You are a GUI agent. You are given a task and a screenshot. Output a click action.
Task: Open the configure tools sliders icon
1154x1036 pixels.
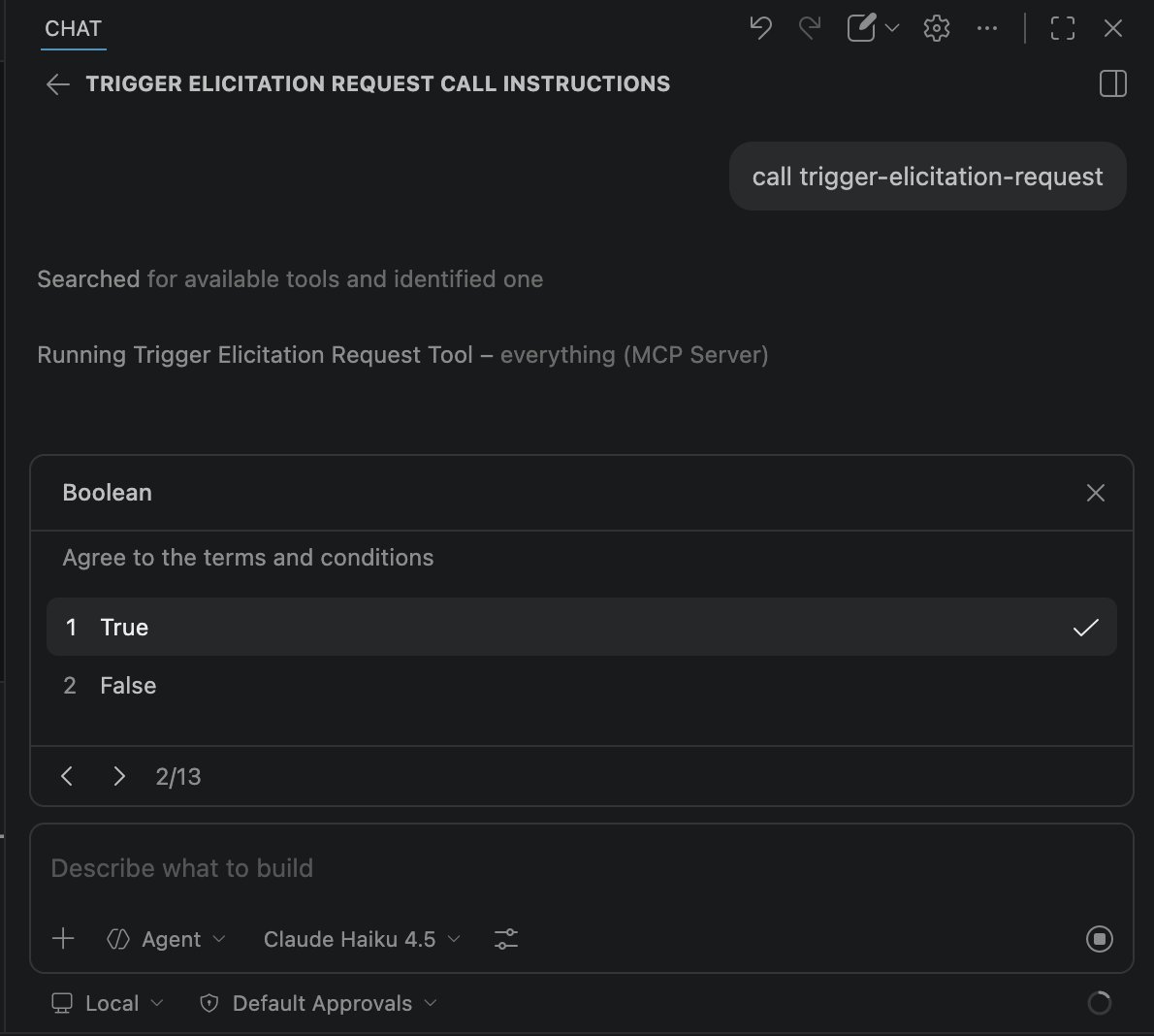[505, 940]
